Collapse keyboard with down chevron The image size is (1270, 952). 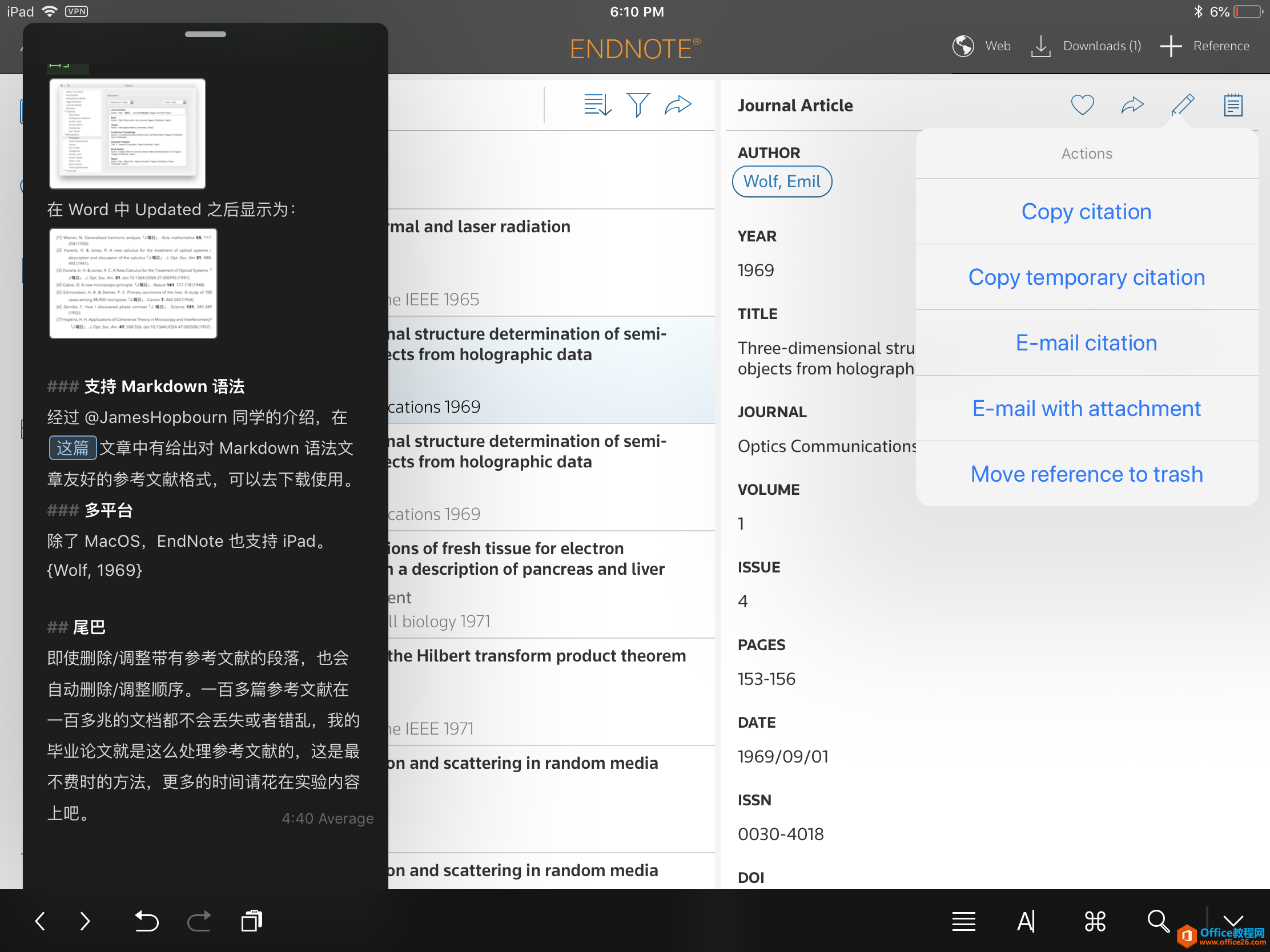click(x=1233, y=919)
